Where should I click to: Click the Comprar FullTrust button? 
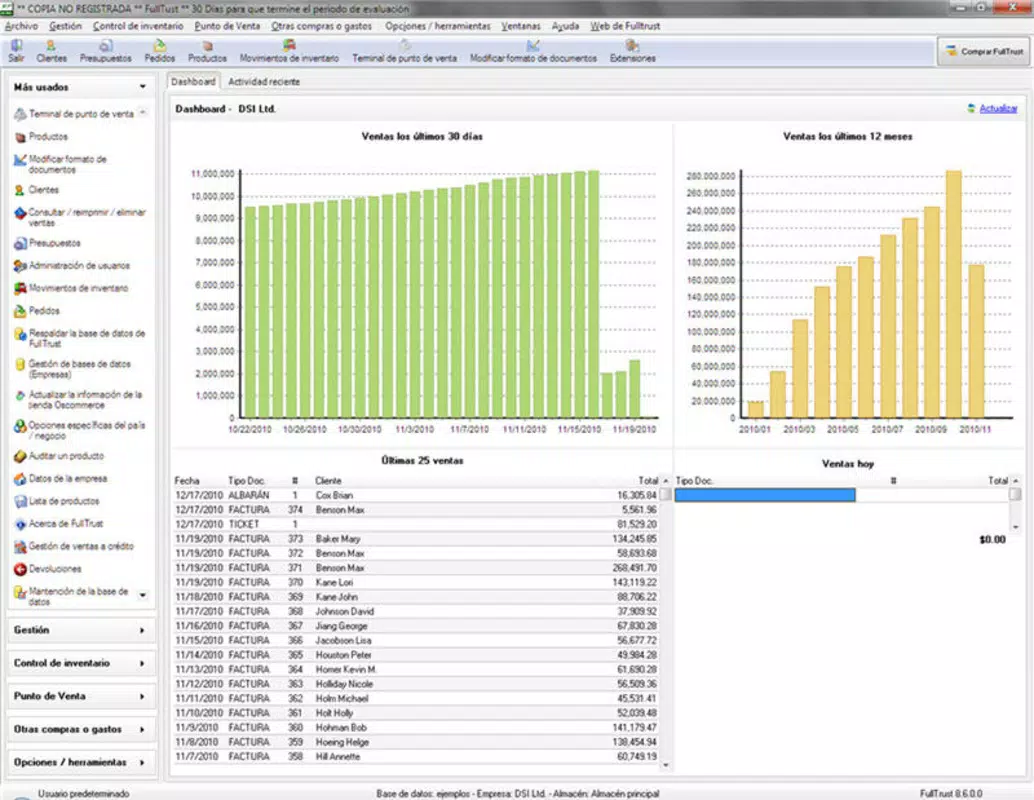point(983,51)
